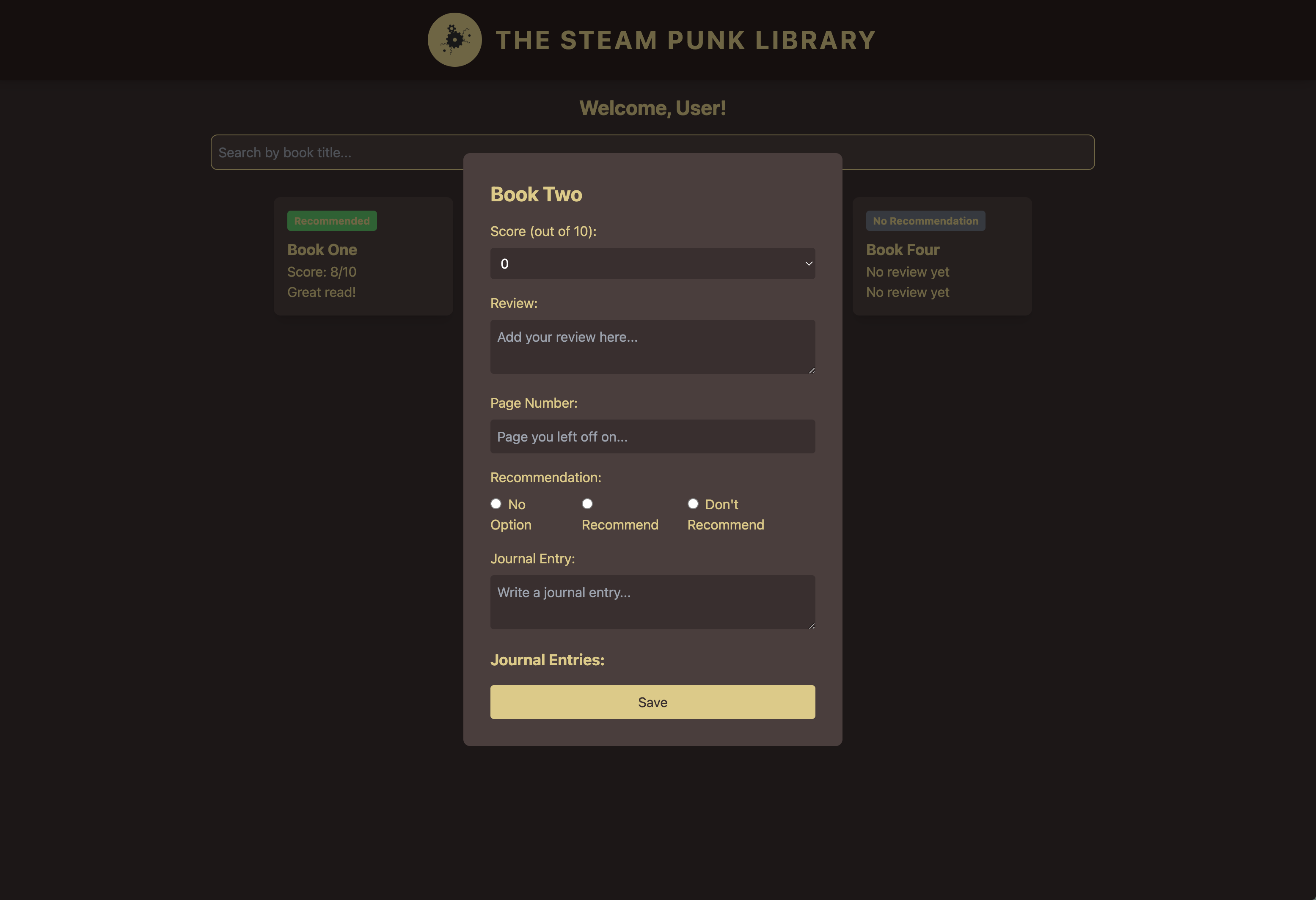Image resolution: width=1316 pixels, height=900 pixels.
Task: Click the No Recommendation badge
Action: pyautogui.click(x=925, y=221)
